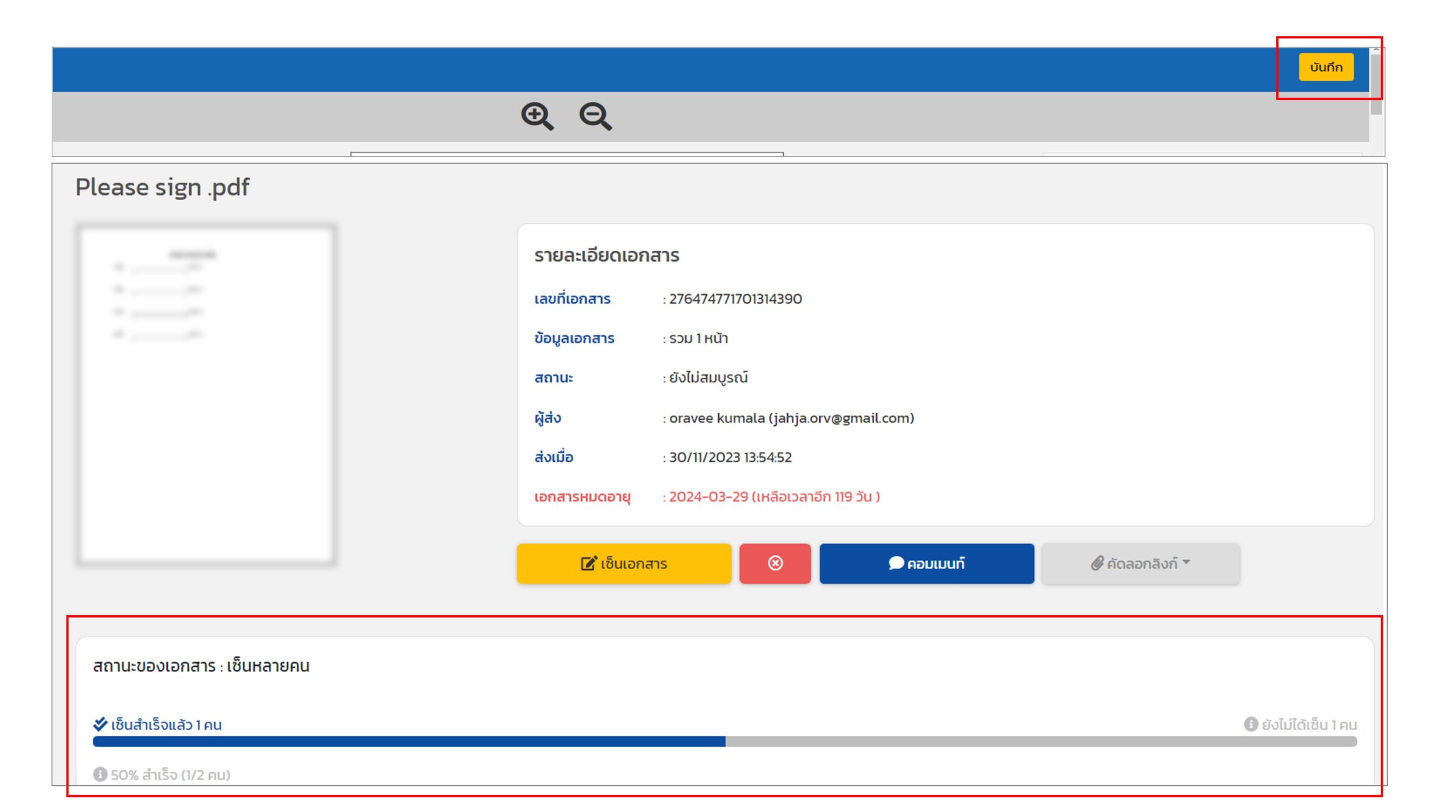Click the zoom out magnifier icon

click(x=595, y=116)
